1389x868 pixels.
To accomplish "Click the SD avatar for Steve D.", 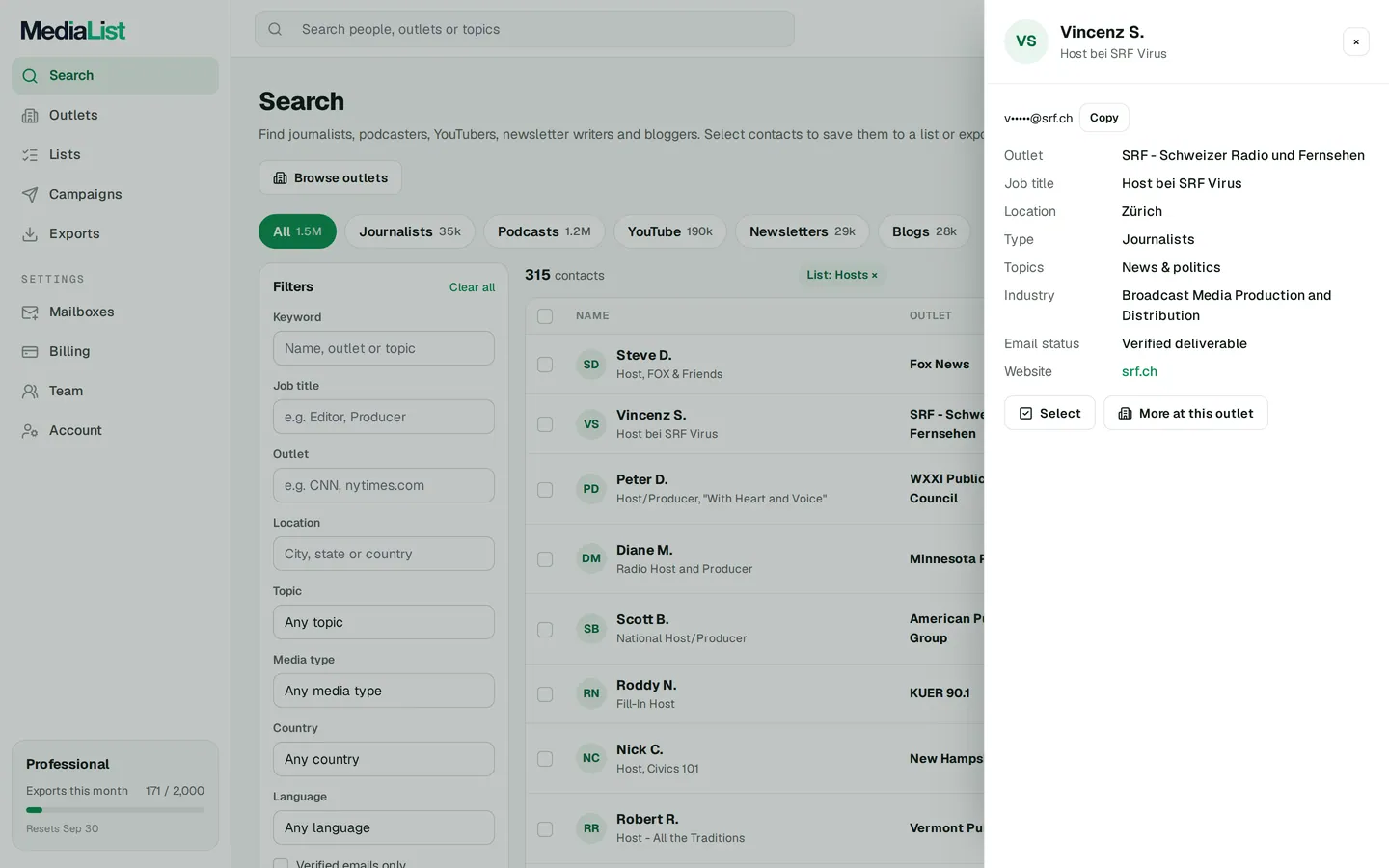I will pyautogui.click(x=591, y=365).
